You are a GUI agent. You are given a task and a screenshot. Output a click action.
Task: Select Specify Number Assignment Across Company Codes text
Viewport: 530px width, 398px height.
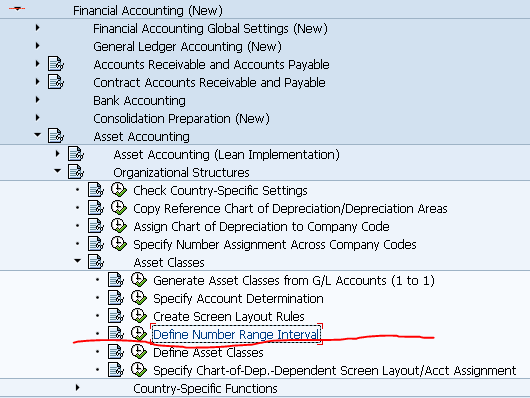pyautogui.click(x=275, y=244)
